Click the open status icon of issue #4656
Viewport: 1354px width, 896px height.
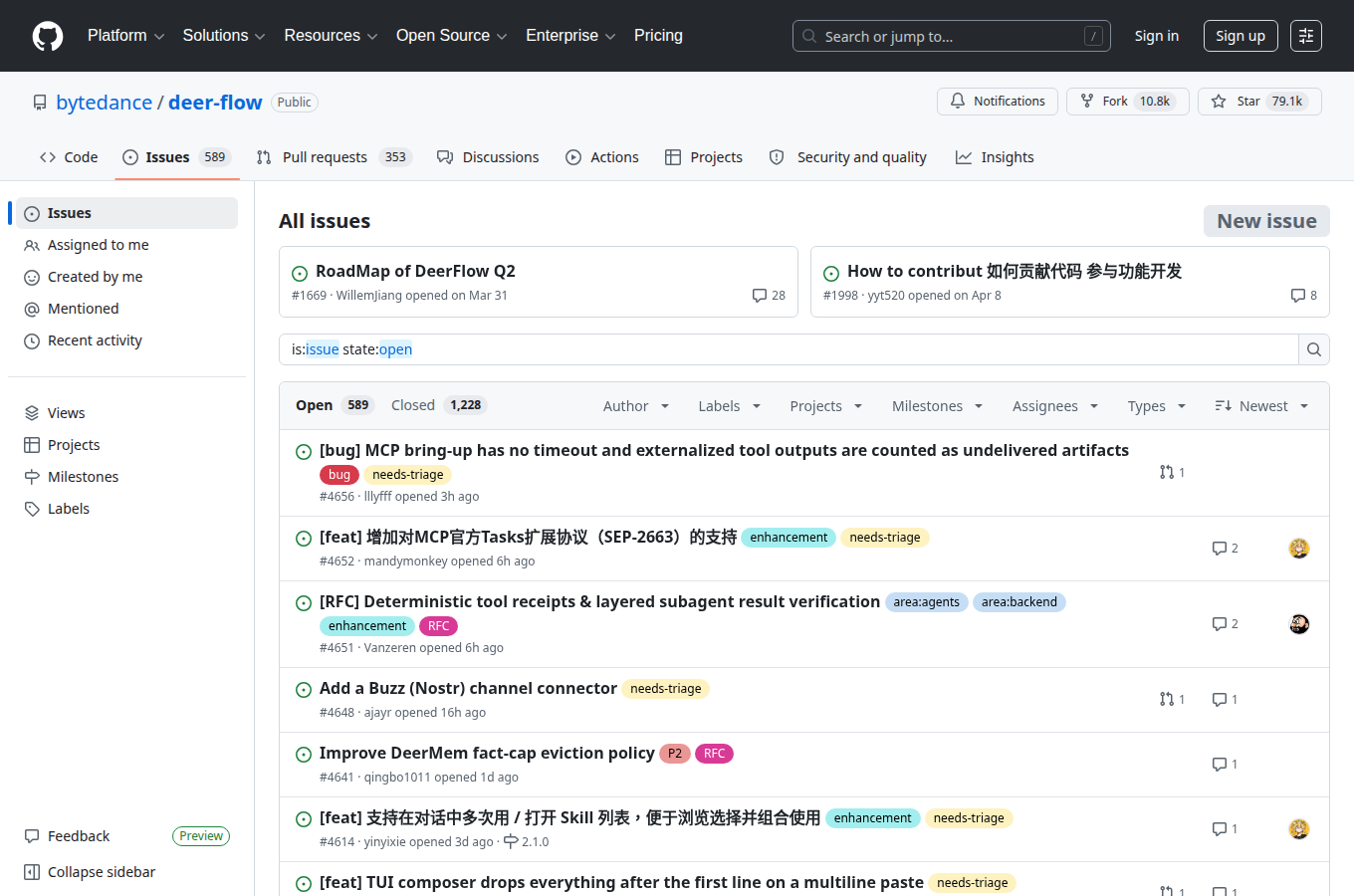(x=304, y=452)
